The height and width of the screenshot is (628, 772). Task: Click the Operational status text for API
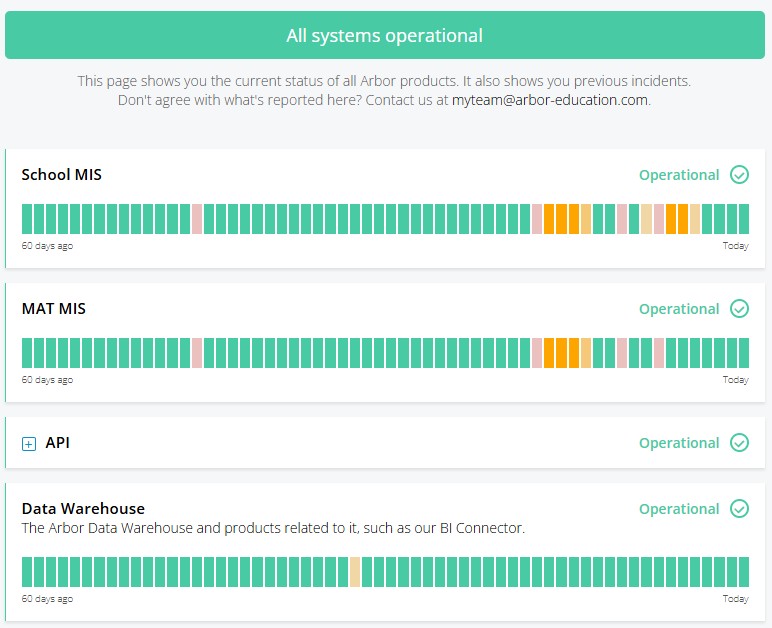pyautogui.click(x=679, y=443)
